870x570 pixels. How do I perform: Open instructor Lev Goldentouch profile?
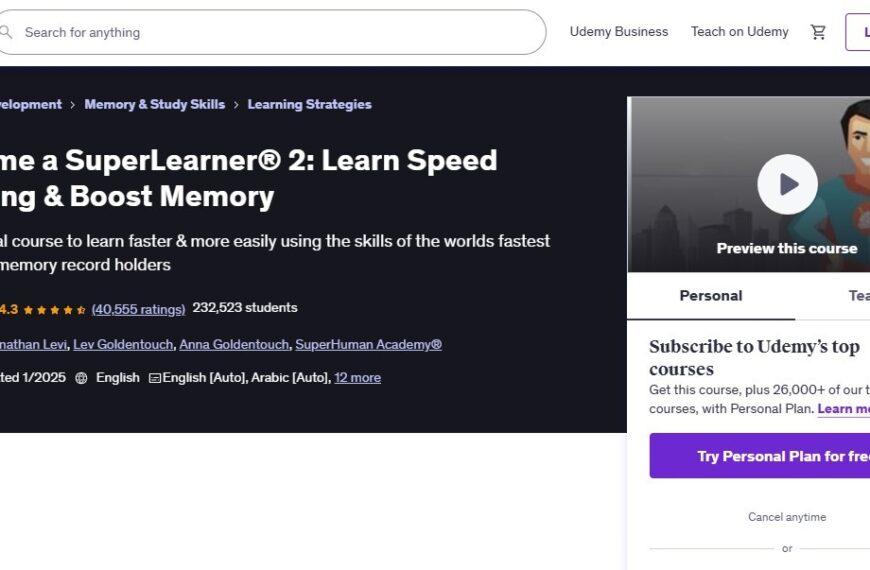(123, 345)
